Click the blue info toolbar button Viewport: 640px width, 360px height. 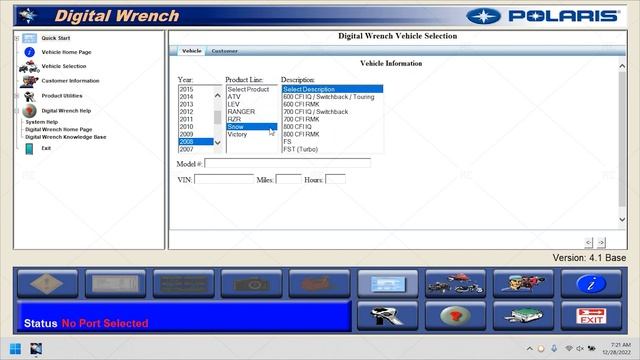click(591, 283)
